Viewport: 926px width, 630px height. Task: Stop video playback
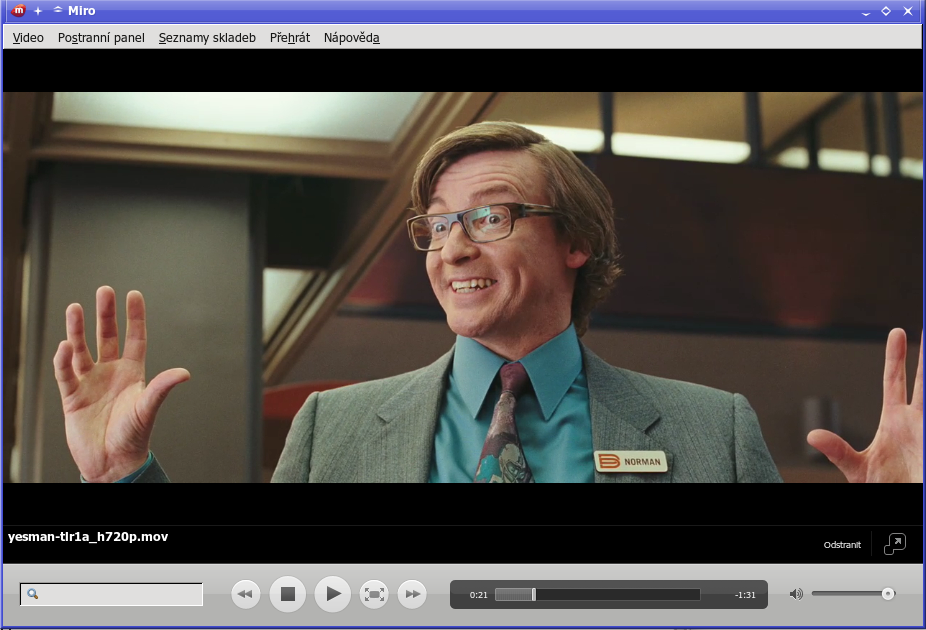pyautogui.click(x=288, y=594)
